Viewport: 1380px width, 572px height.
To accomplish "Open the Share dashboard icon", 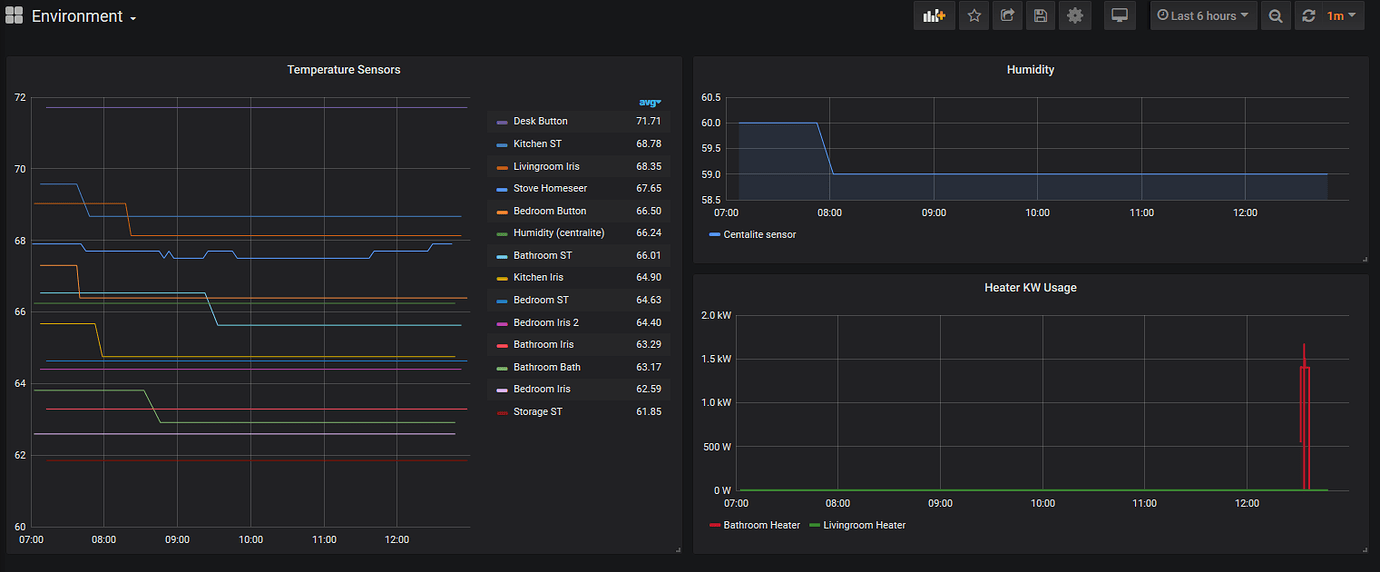I will (x=1007, y=16).
